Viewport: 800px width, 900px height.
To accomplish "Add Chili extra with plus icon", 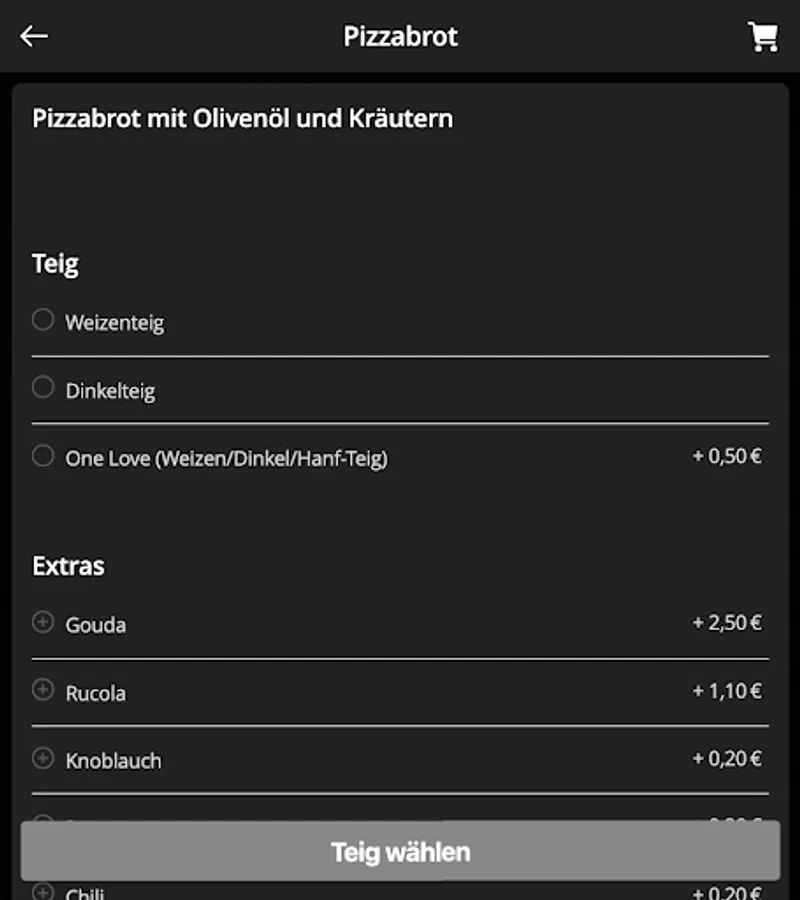I will [42, 891].
